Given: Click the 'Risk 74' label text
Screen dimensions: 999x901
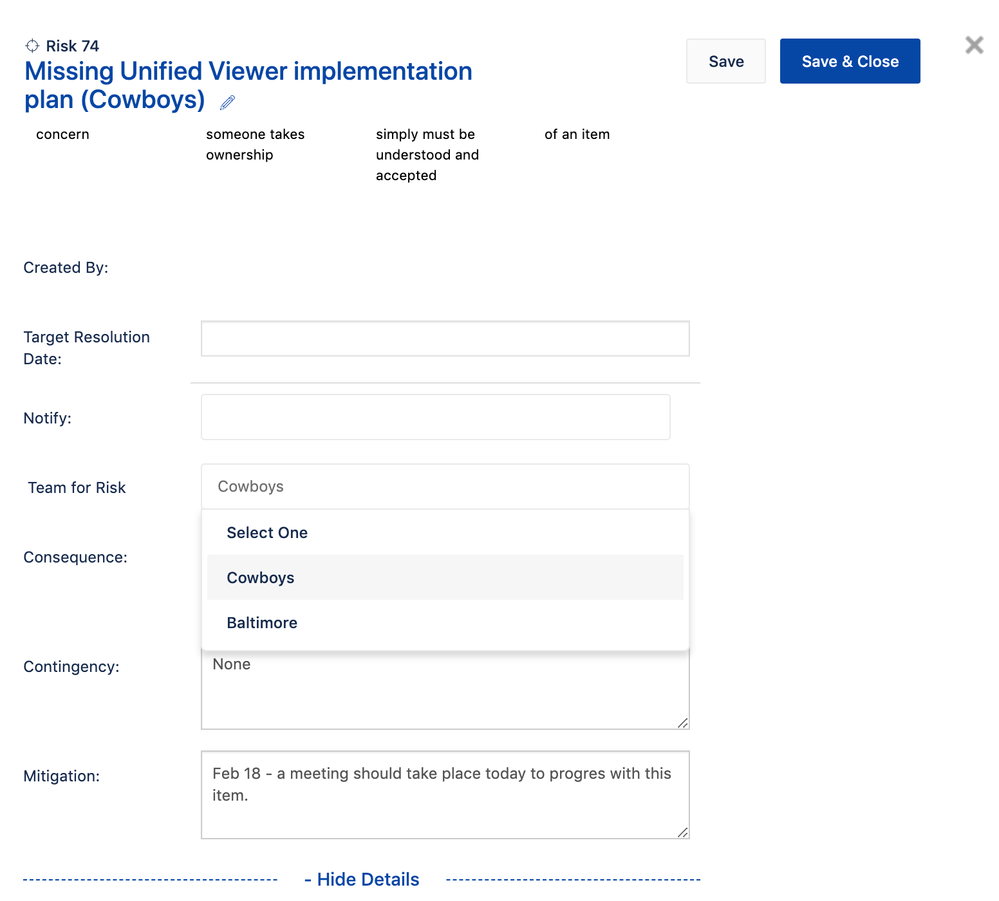Looking at the screenshot, I should (72, 46).
